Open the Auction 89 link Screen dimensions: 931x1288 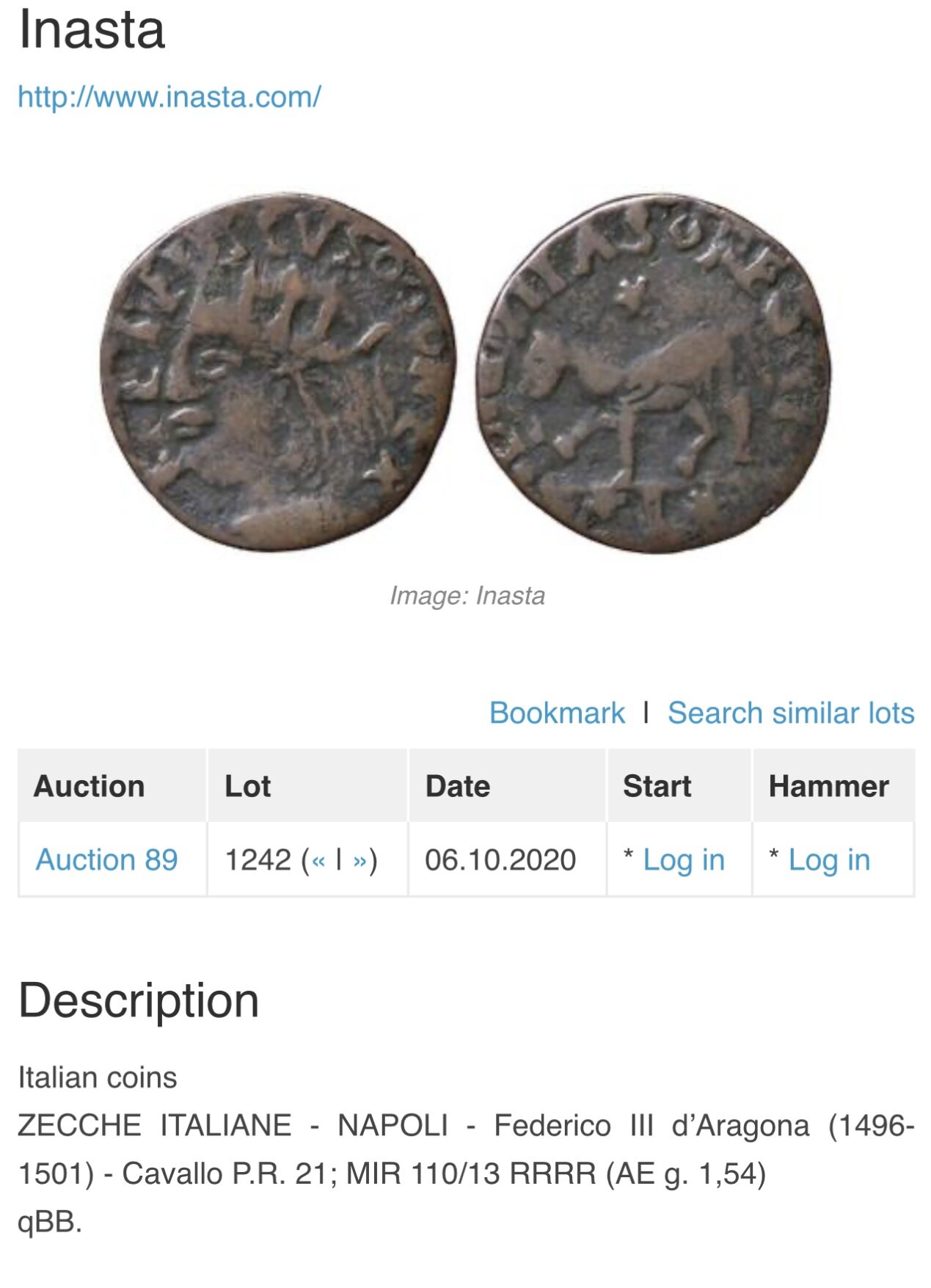point(107,859)
